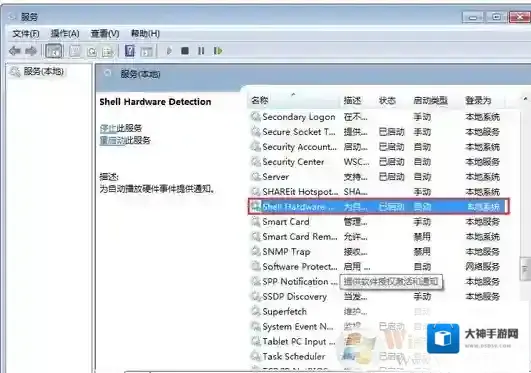The height and width of the screenshot is (373, 531).
Task: Select the SSDP Discovery service name
Action: pyautogui.click(x=295, y=297)
